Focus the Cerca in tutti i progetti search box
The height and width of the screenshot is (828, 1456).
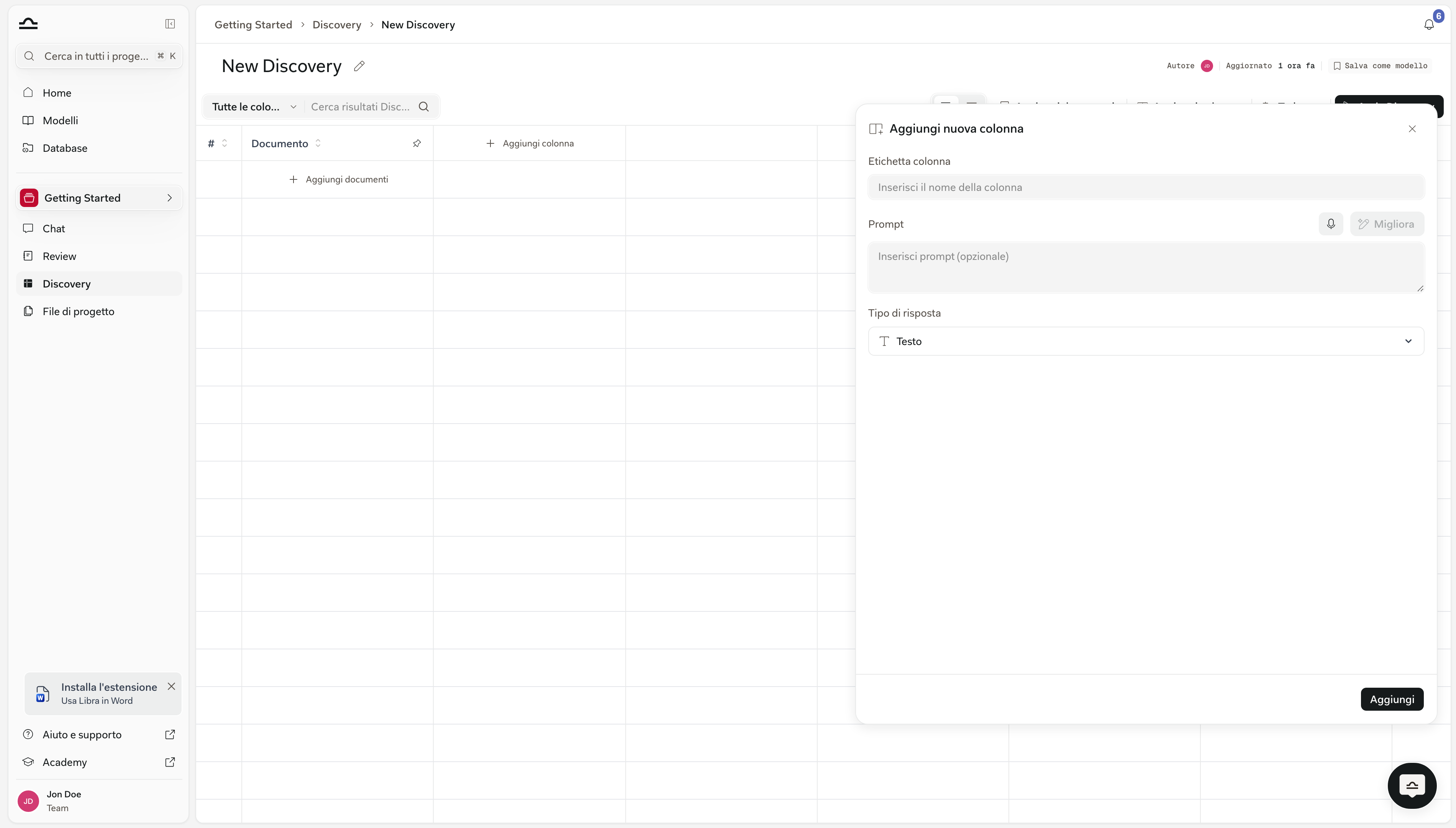point(99,56)
